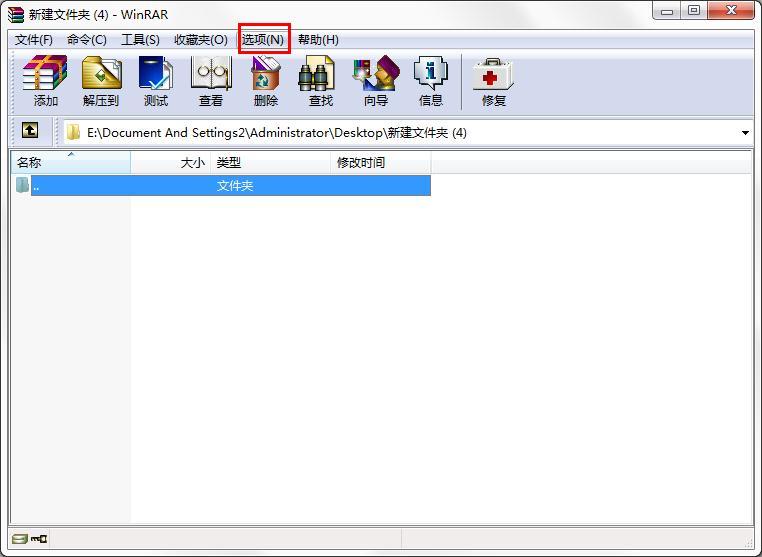This screenshot has height=557, width=762.
Task: Click the Delete (删除) toolbar icon
Action: click(266, 73)
